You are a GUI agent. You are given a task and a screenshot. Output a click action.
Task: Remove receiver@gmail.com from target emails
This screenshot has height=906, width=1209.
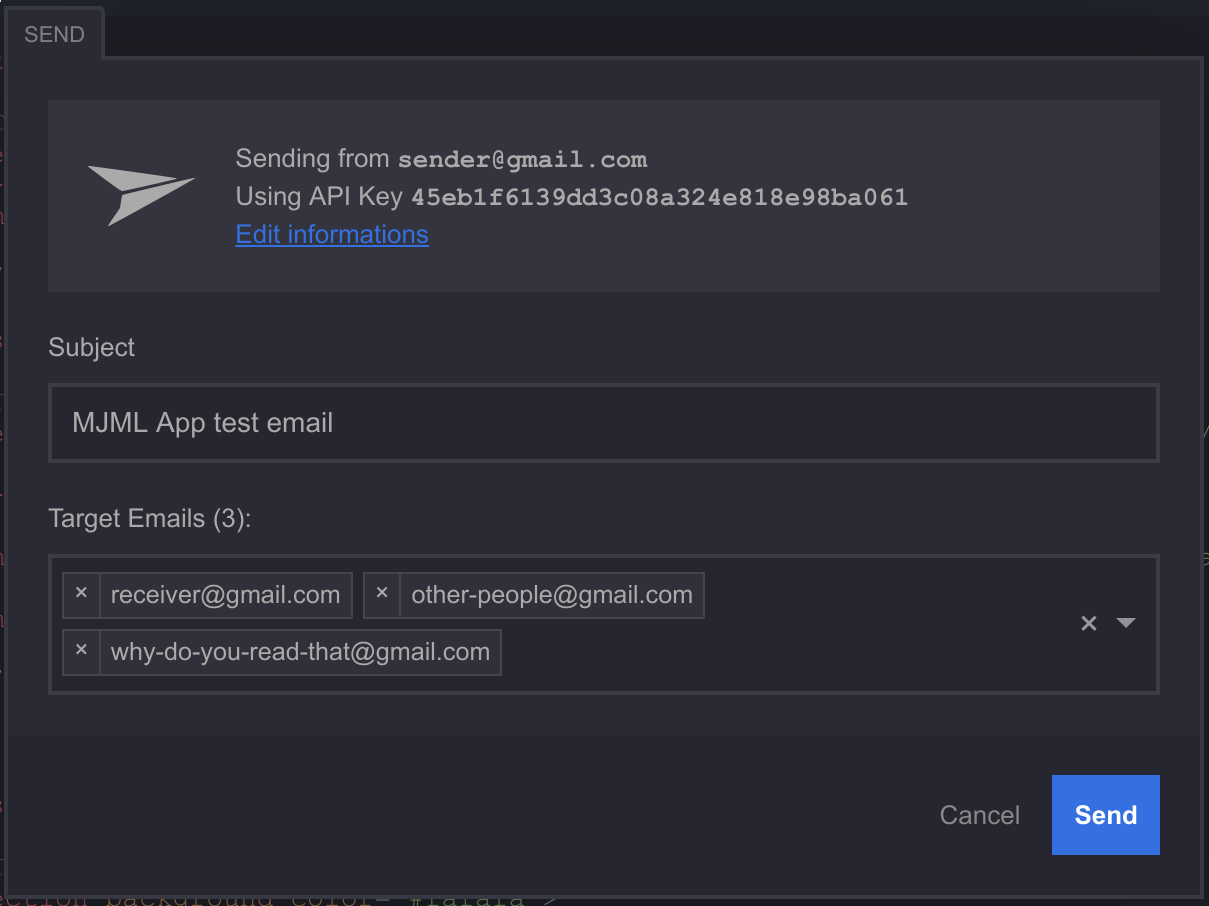[82, 595]
